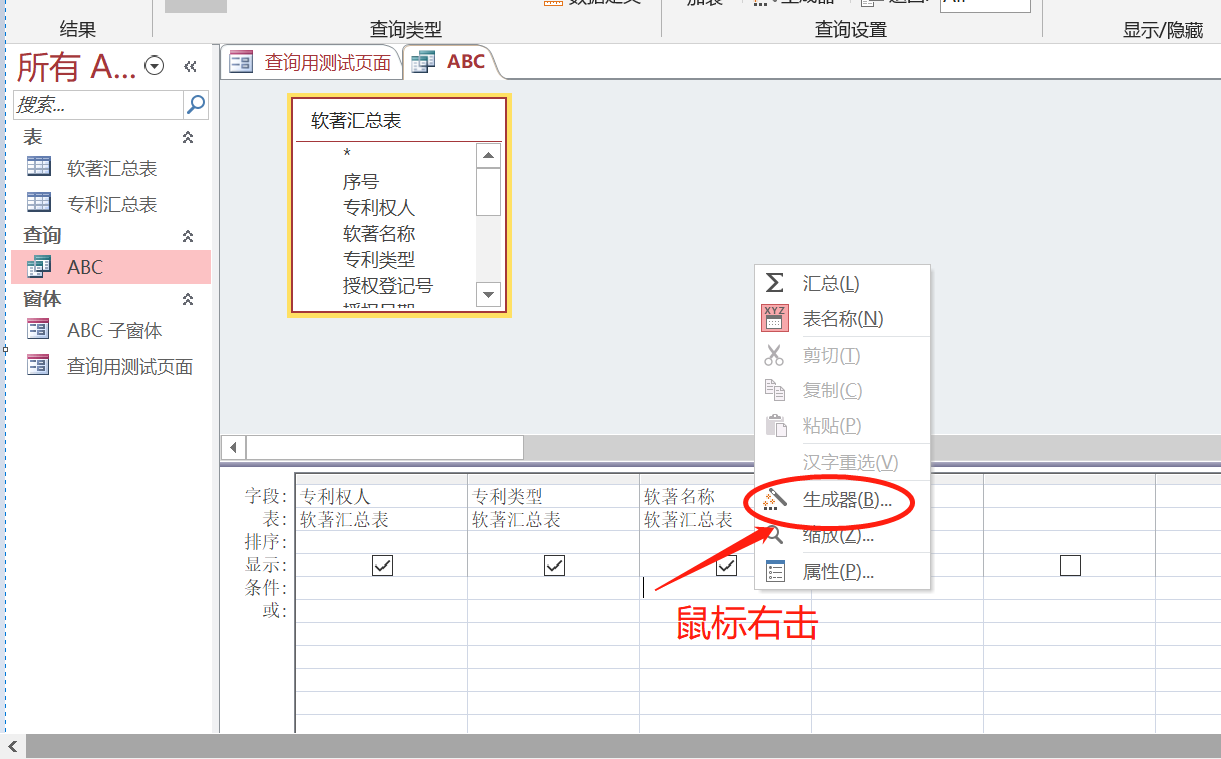This screenshot has width=1221, height=759.
Task: Select the ABC query in navigation pane
Action: tap(112, 267)
